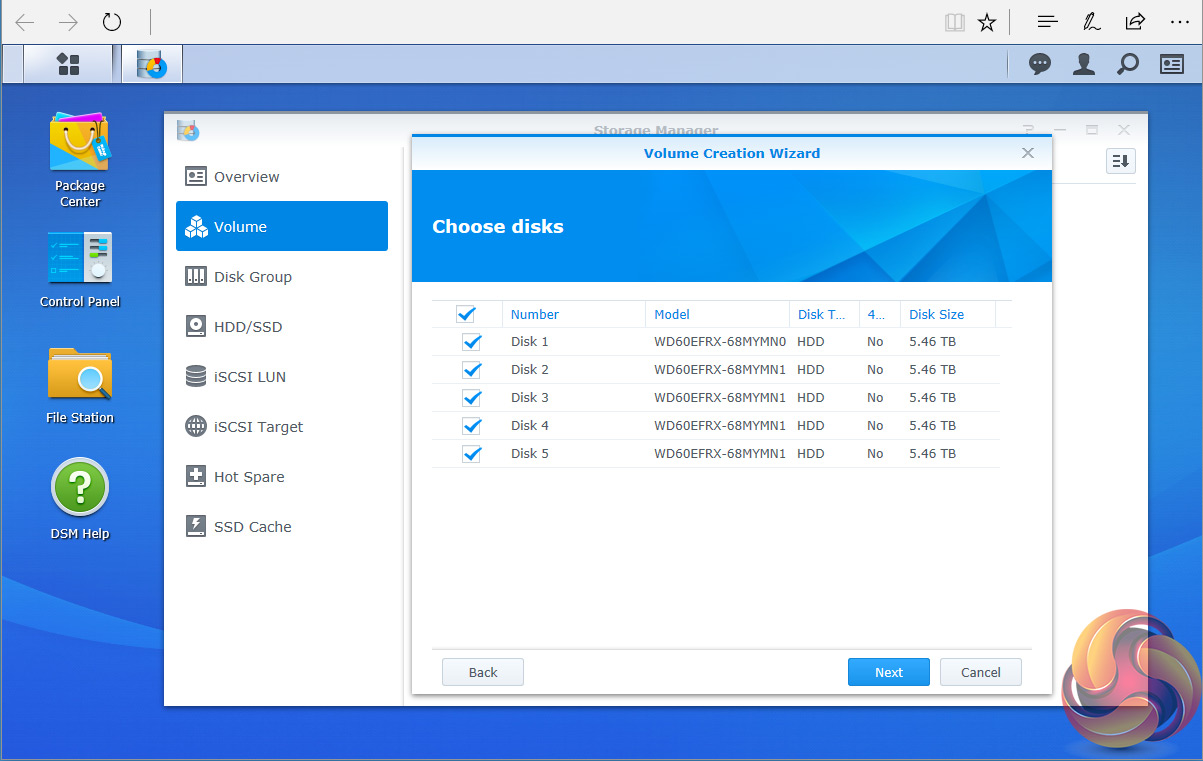Toggle the select-all disks header checkbox
Image resolution: width=1203 pixels, height=761 pixels.
466,314
